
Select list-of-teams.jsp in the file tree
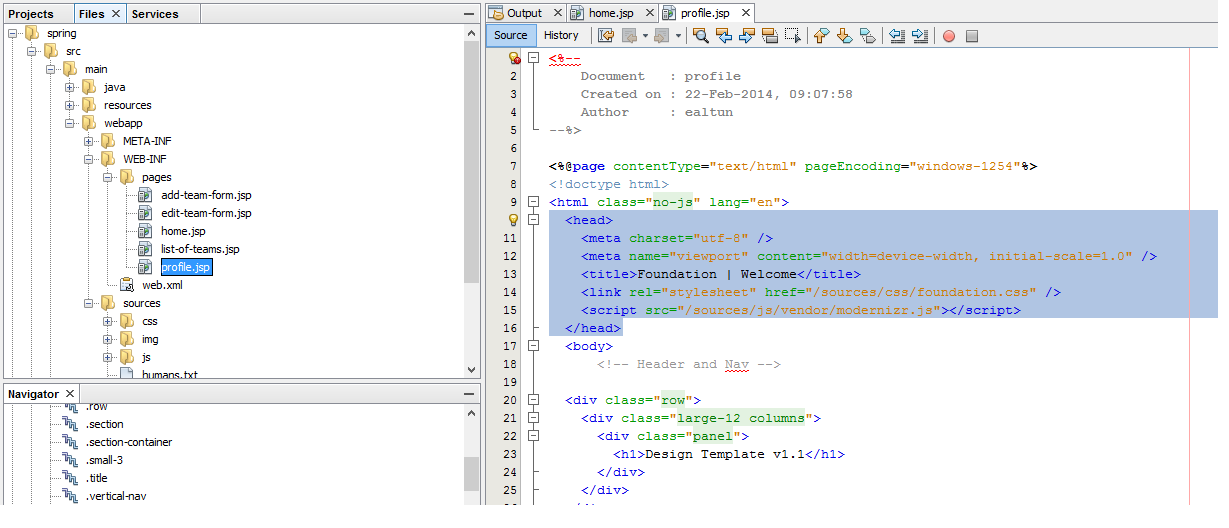tap(200, 249)
